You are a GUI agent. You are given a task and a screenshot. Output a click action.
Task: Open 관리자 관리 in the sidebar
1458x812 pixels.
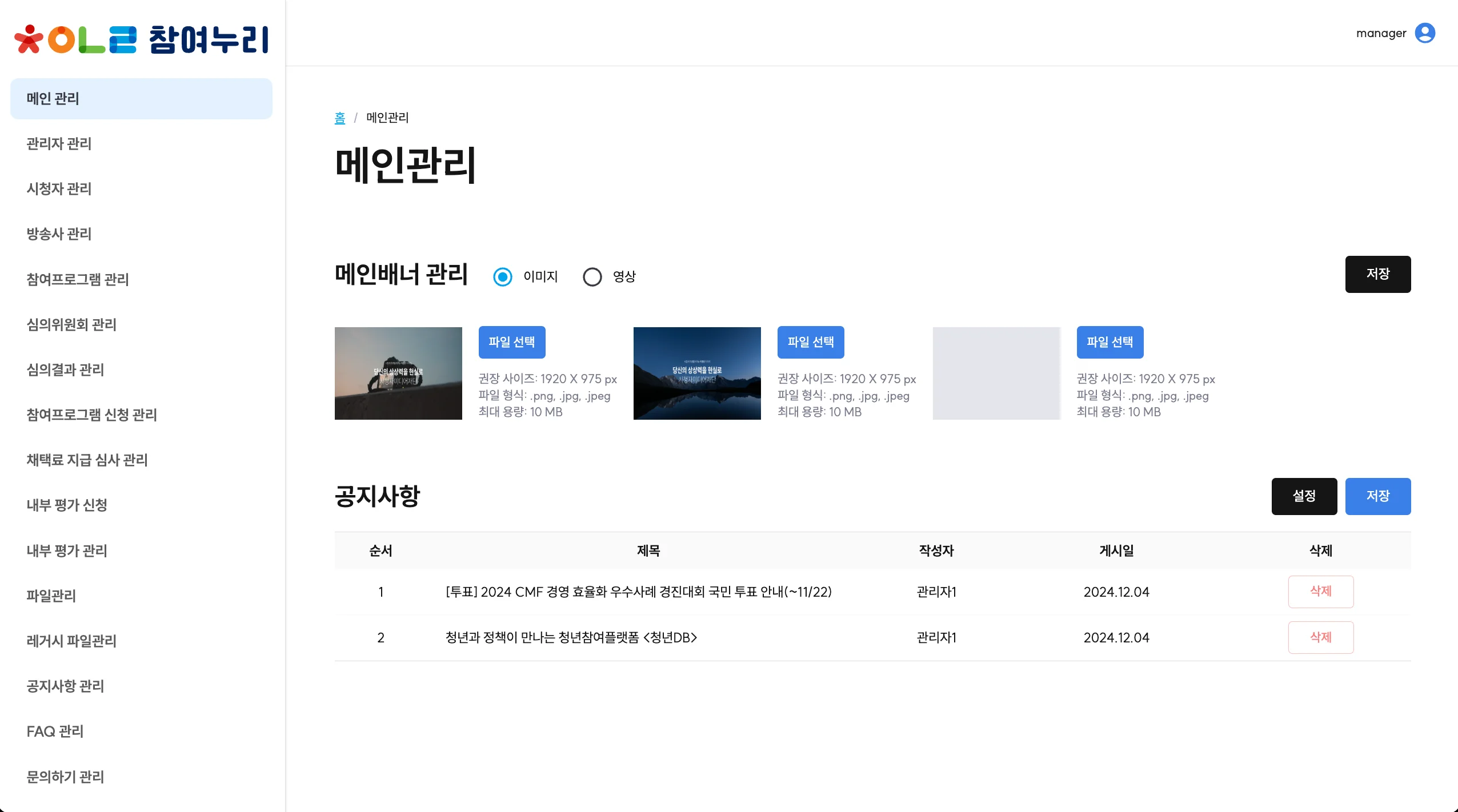pyautogui.click(x=59, y=144)
